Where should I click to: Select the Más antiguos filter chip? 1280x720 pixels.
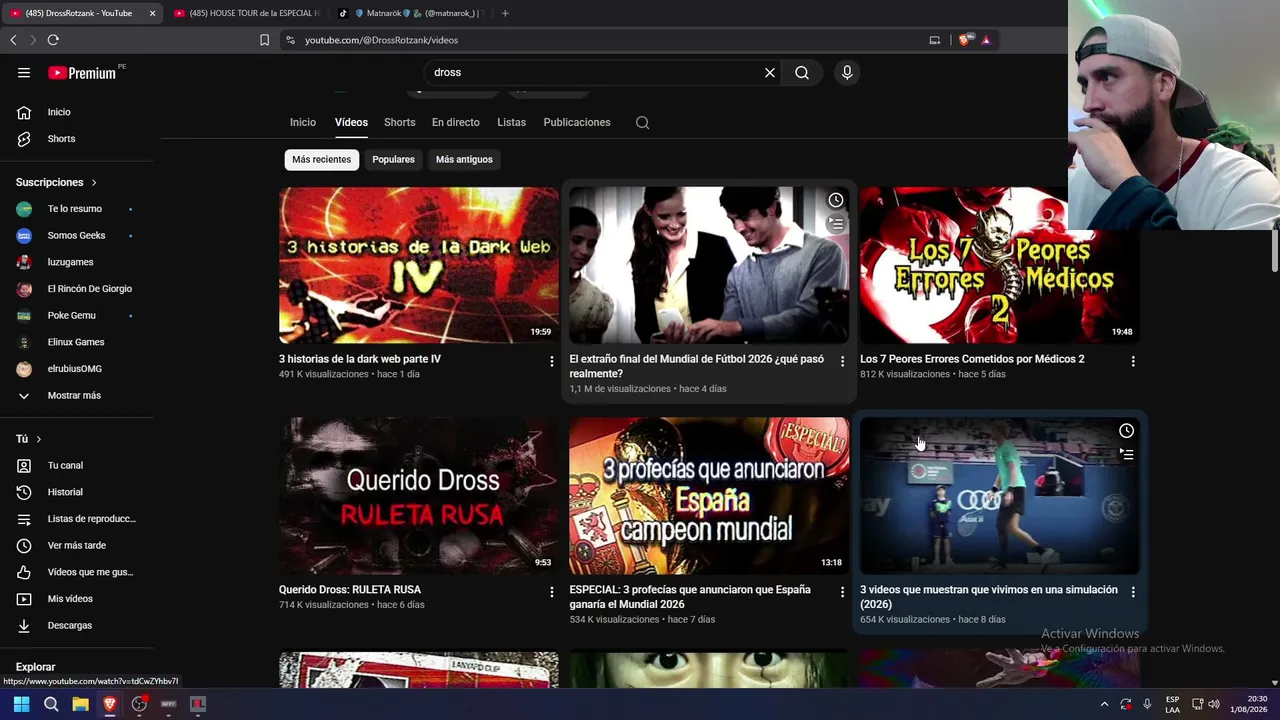464,160
